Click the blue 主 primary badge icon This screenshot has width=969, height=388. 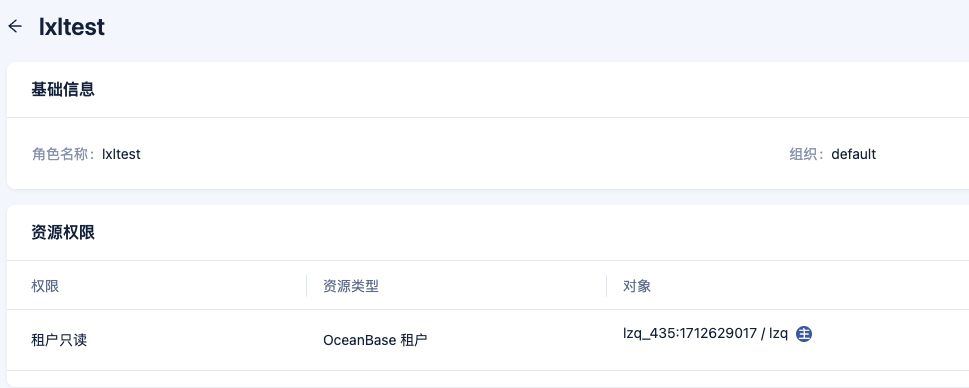point(803,334)
